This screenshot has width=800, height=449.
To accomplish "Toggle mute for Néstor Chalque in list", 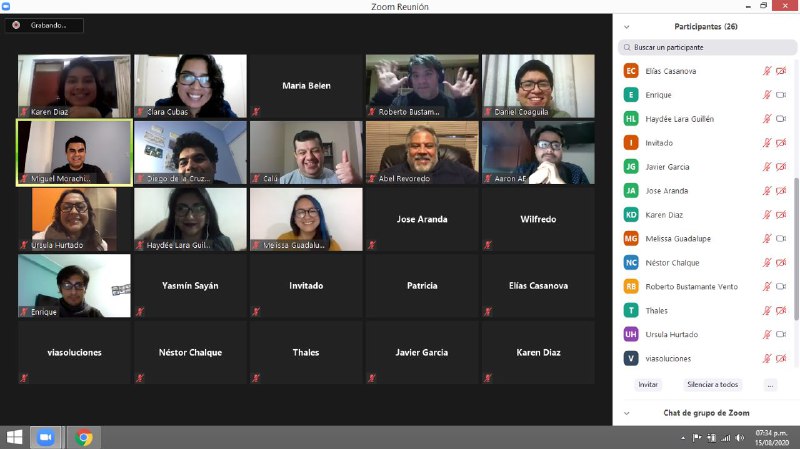I will click(767, 263).
